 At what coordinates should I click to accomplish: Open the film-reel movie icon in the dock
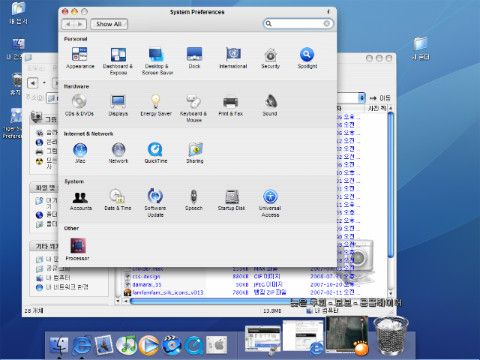171,345
